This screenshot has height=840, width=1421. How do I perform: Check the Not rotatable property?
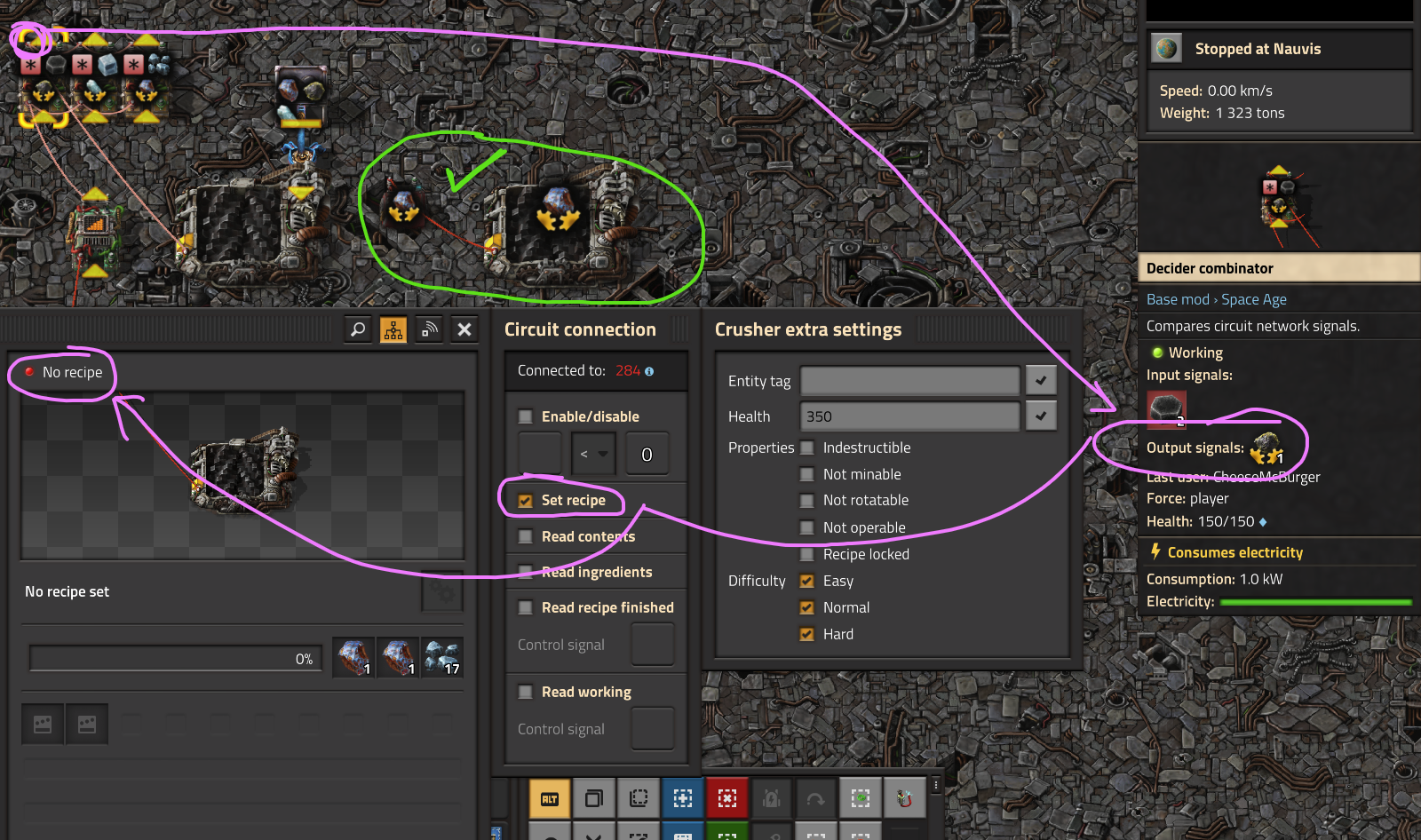(x=807, y=501)
